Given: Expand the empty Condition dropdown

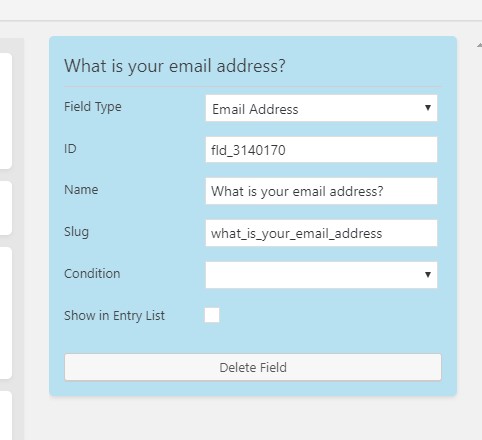Looking at the screenshot, I should [x=321, y=275].
